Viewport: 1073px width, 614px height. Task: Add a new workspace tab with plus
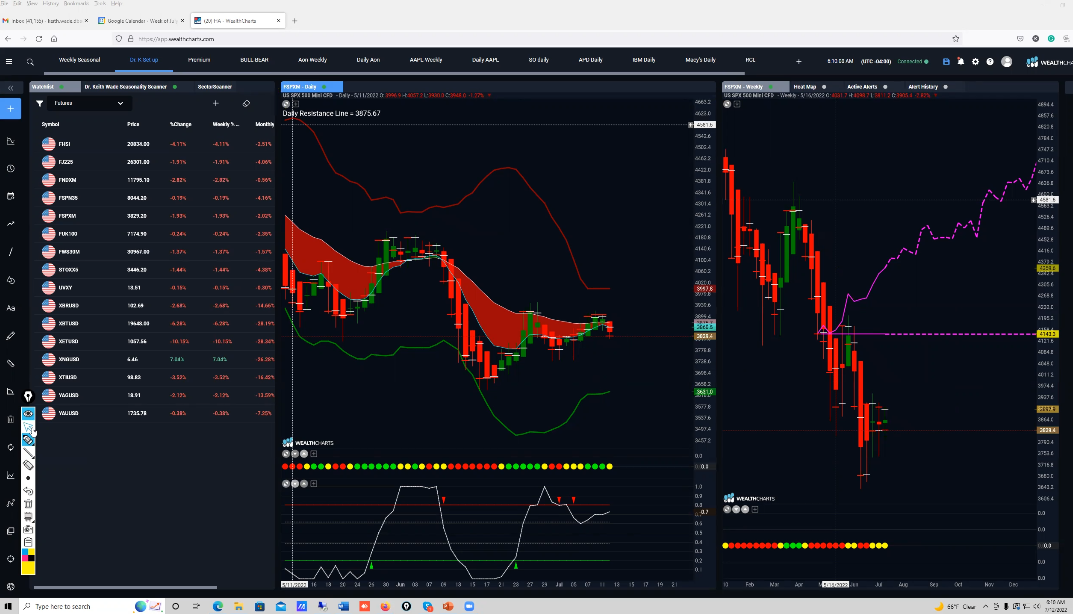(799, 62)
